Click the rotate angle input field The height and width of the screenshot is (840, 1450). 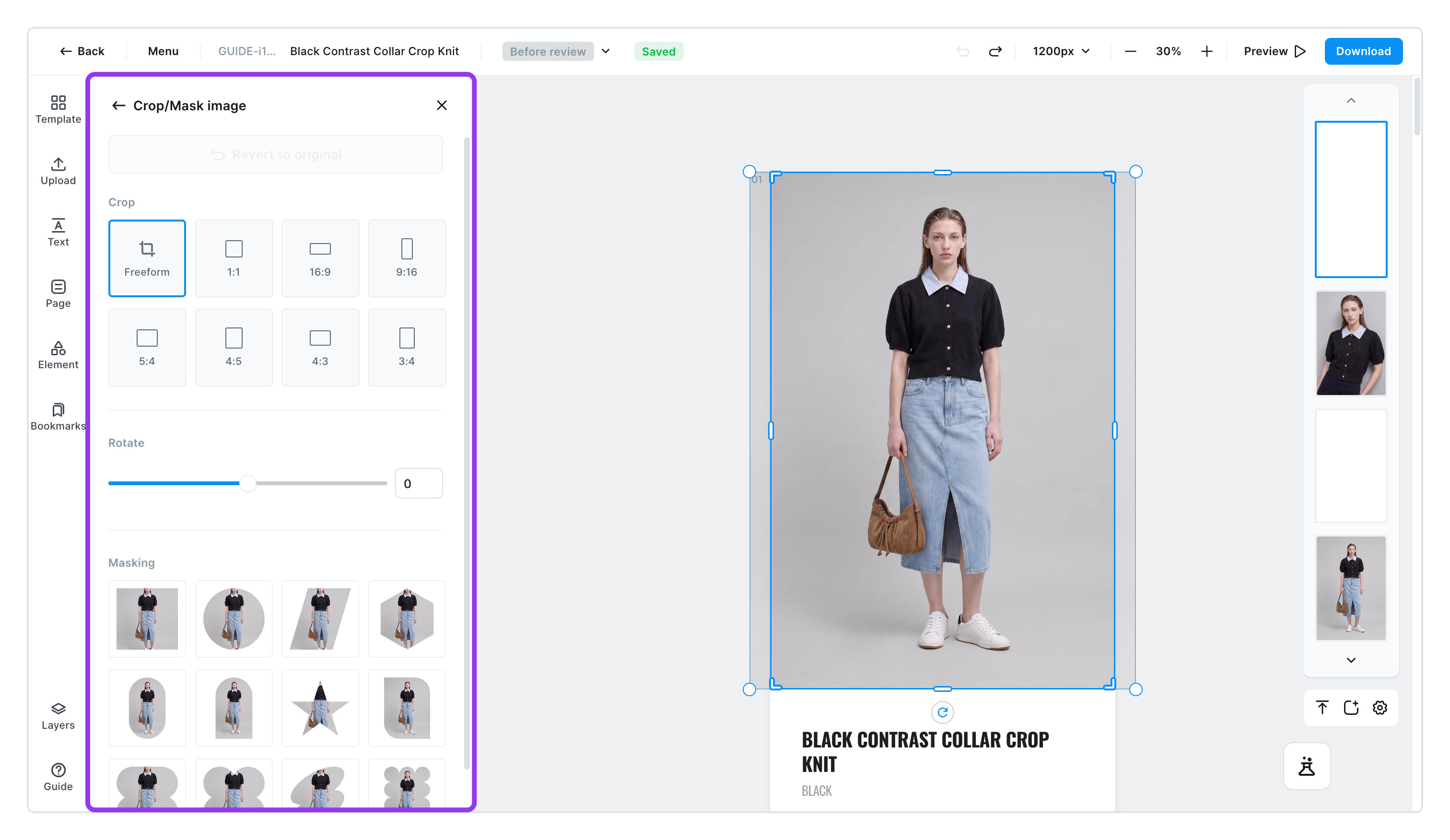[x=419, y=483]
